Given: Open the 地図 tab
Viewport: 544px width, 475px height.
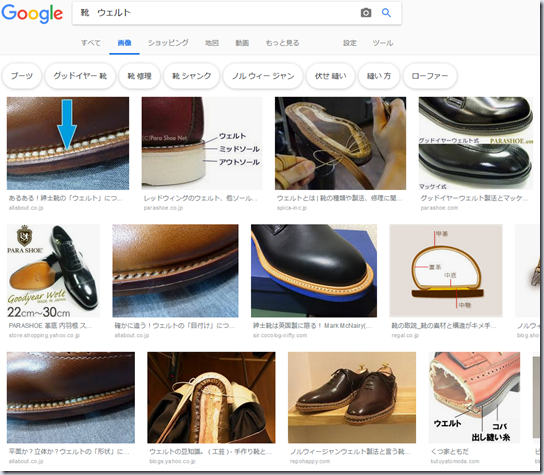Looking at the screenshot, I should 212,43.
